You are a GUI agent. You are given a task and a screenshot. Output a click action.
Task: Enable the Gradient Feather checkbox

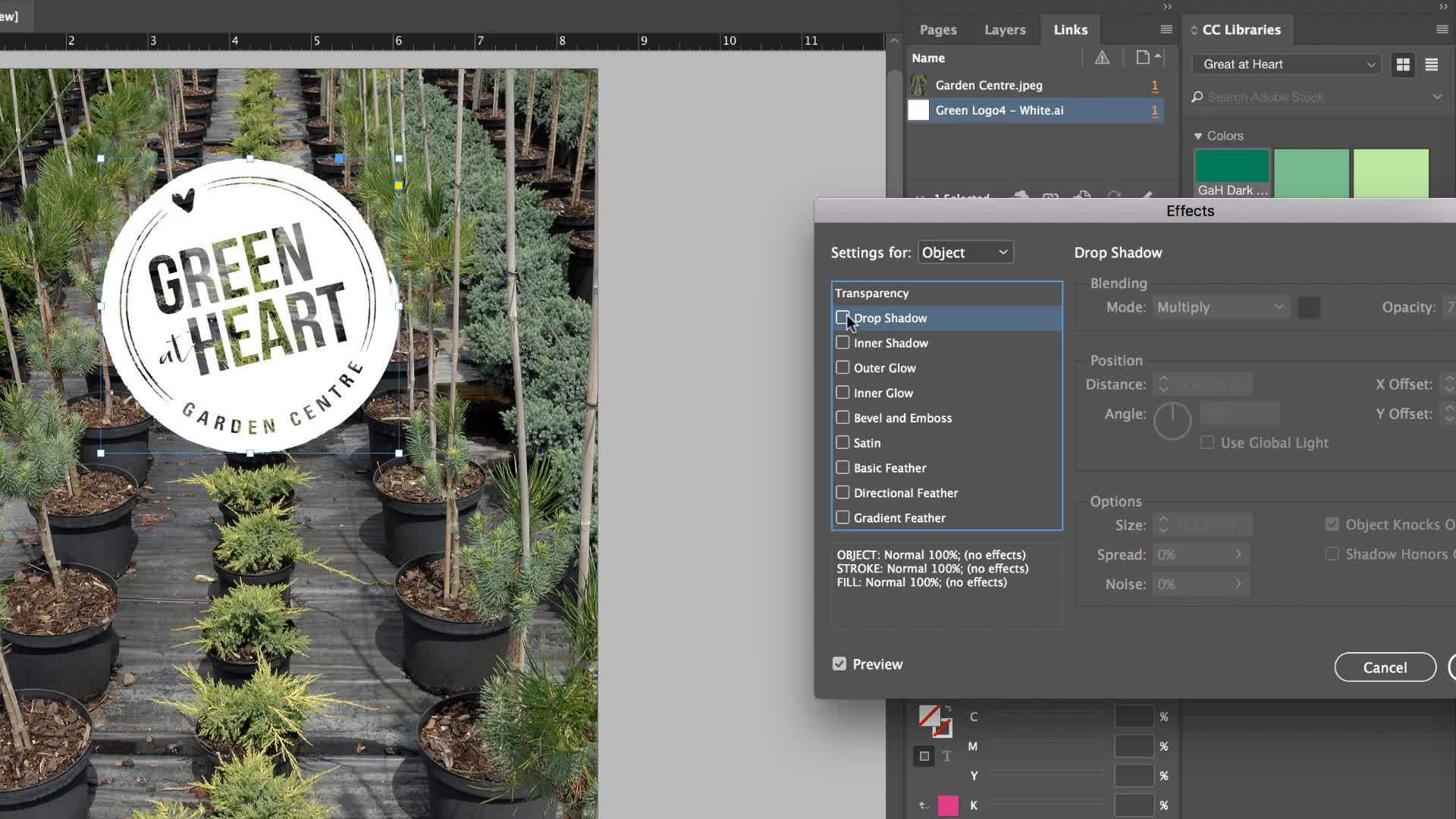tap(843, 518)
